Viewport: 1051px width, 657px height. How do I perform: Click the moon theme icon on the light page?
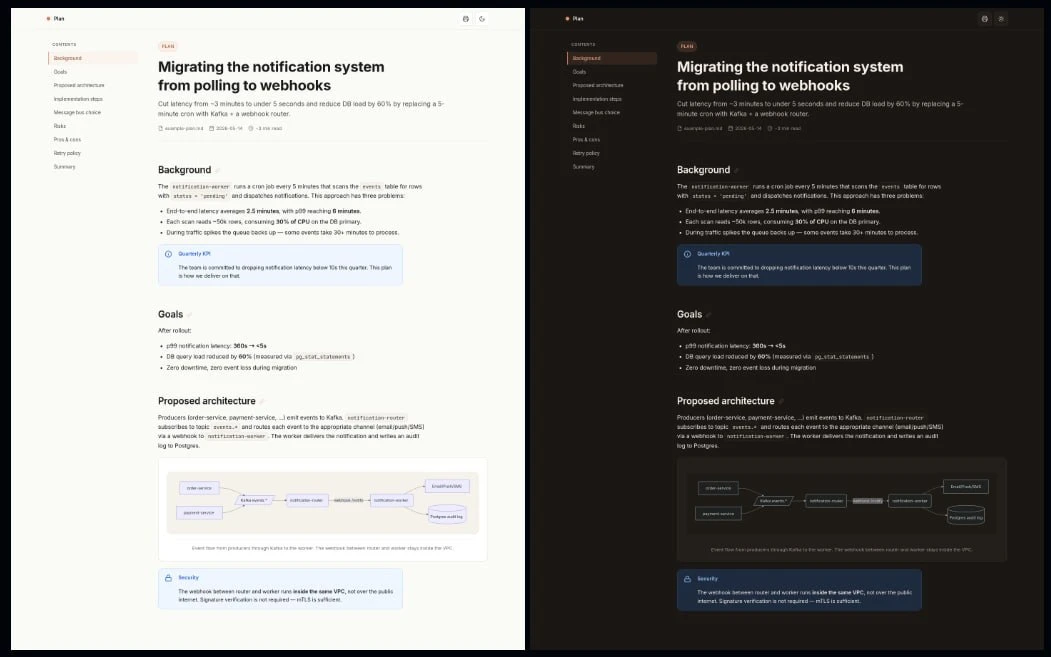point(482,19)
